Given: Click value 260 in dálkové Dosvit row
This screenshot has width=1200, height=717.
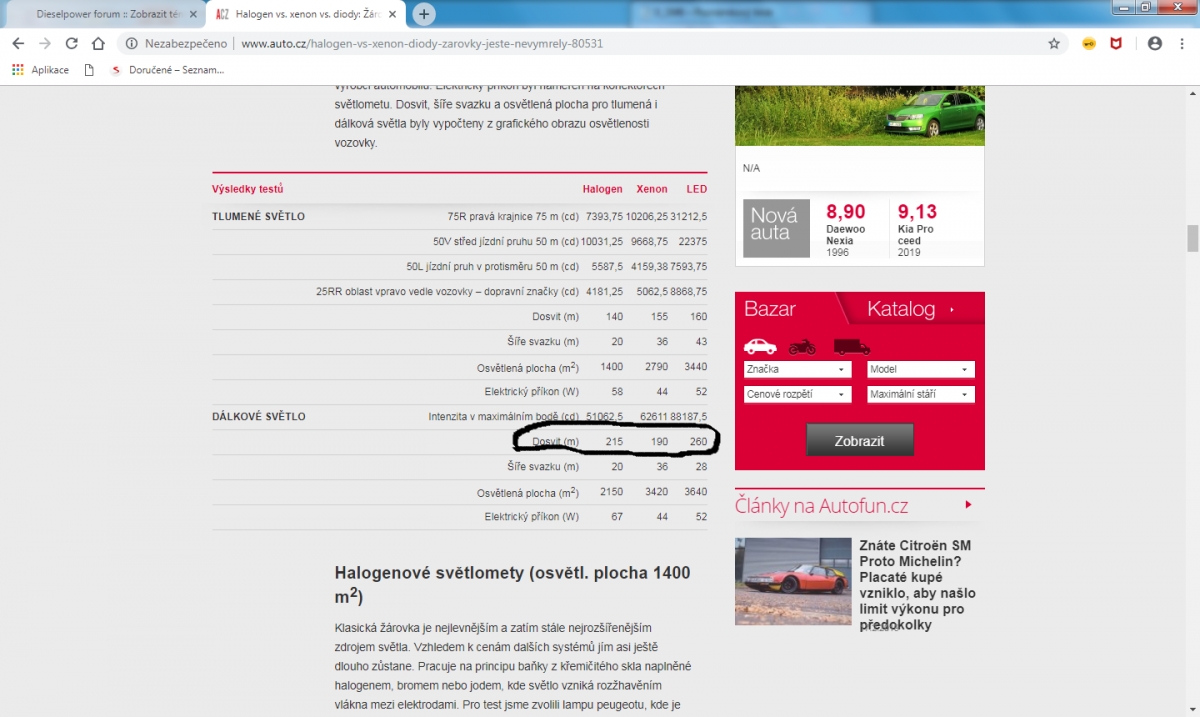Looking at the screenshot, I should (698, 441).
